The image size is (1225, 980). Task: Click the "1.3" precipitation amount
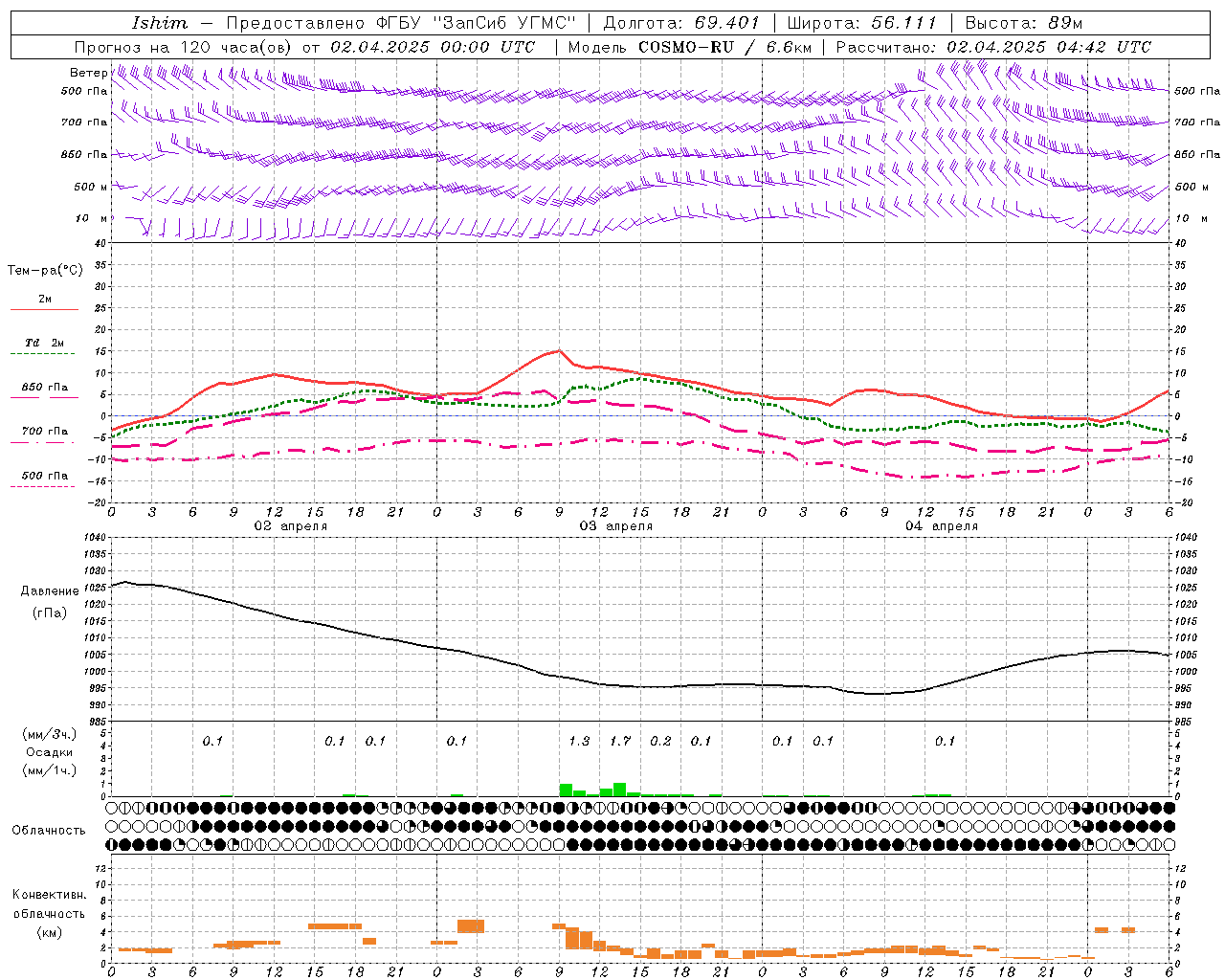(579, 741)
